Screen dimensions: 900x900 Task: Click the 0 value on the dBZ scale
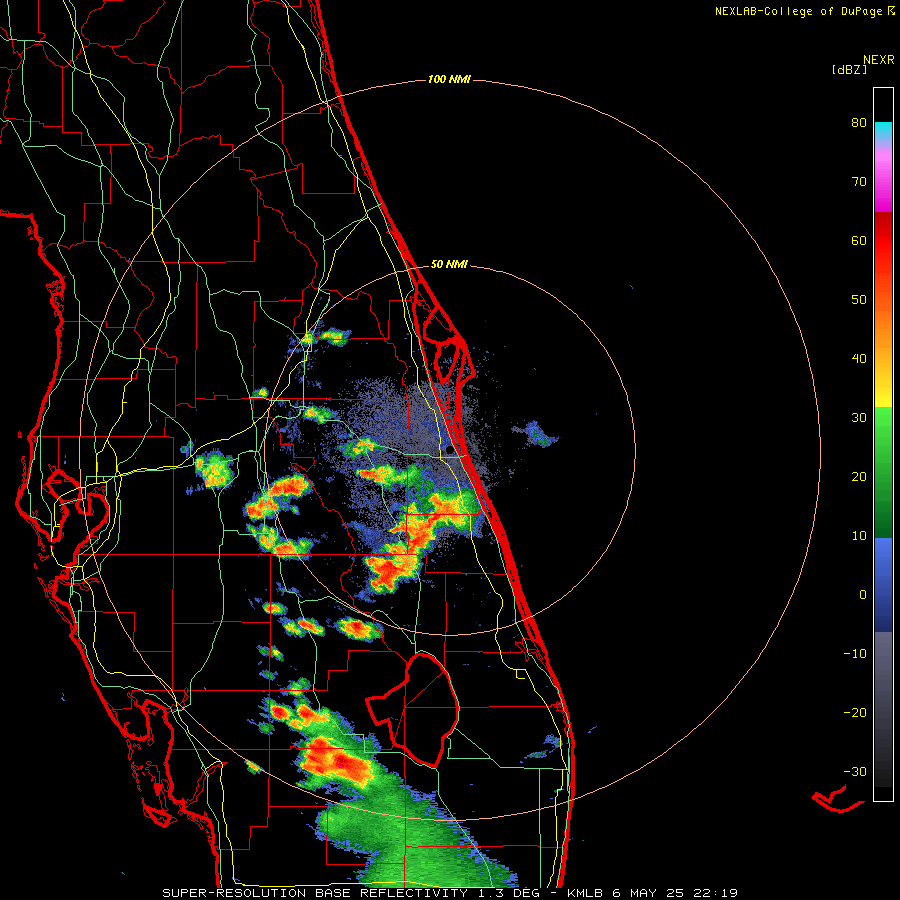click(x=863, y=595)
